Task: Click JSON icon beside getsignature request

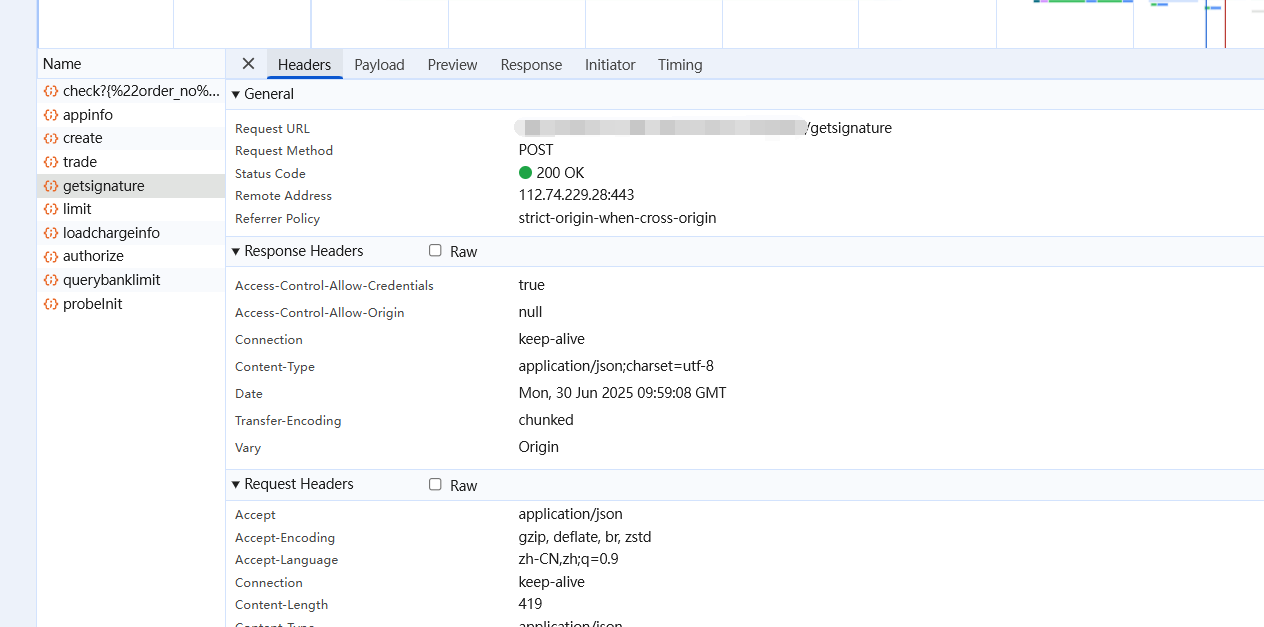Action: point(51,186)
